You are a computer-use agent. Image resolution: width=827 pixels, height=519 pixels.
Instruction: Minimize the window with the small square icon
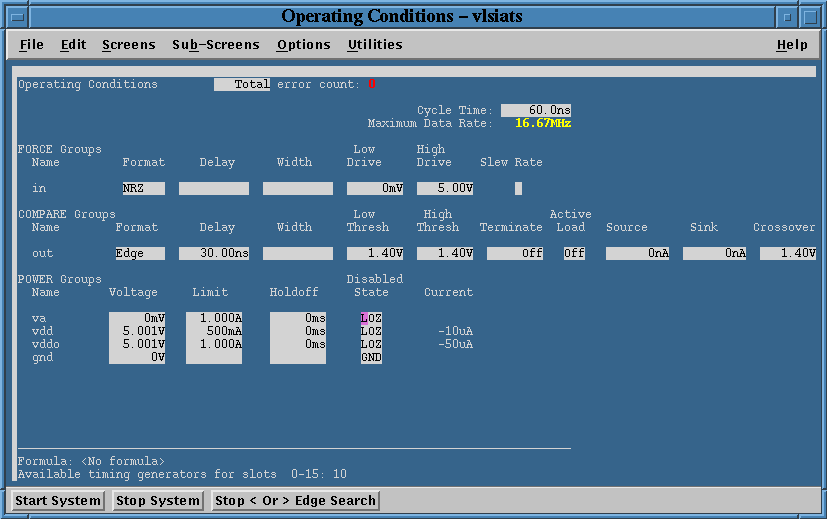click(787, 17)
